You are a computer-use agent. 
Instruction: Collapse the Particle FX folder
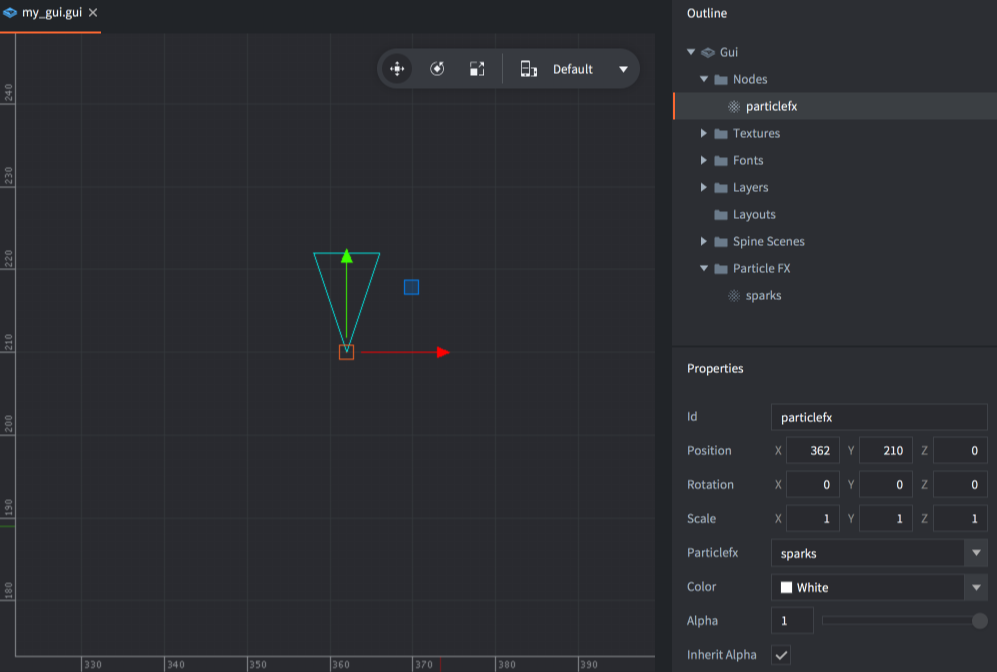[703, 268]
